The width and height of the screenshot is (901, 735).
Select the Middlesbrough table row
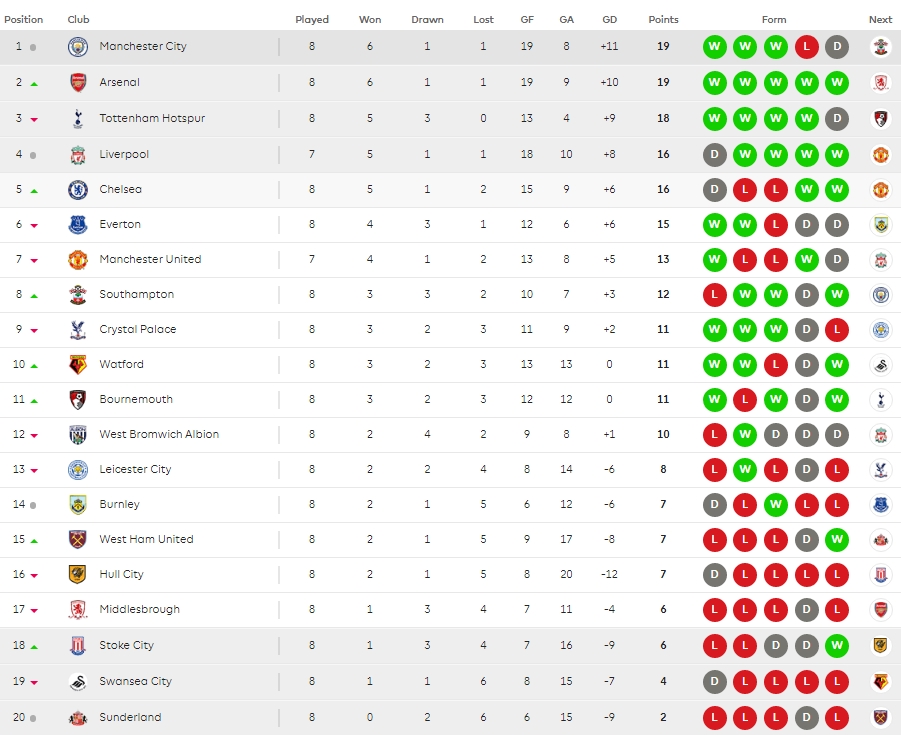pyautogui.click(x=450, y=610)
